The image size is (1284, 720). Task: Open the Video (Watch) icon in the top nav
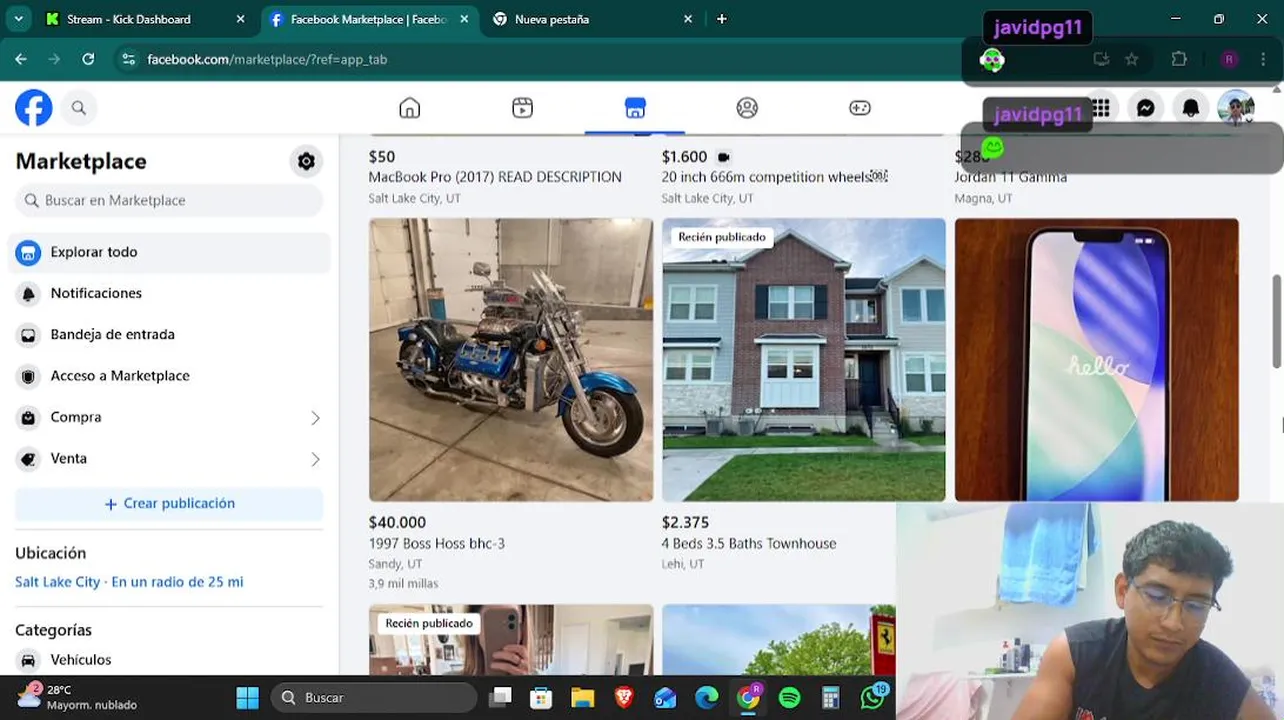(x=522, y=108)
